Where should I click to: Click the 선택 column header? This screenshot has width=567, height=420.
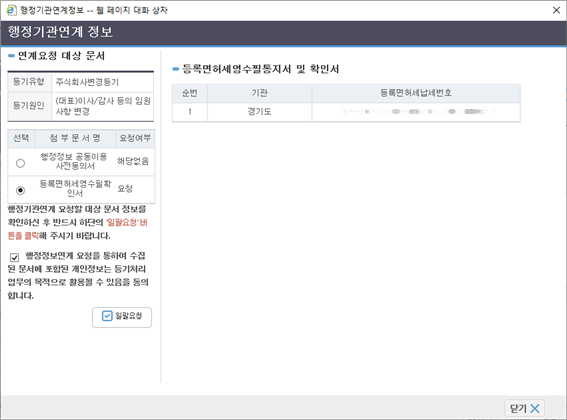pyautogui.click(x=21, y=138)
